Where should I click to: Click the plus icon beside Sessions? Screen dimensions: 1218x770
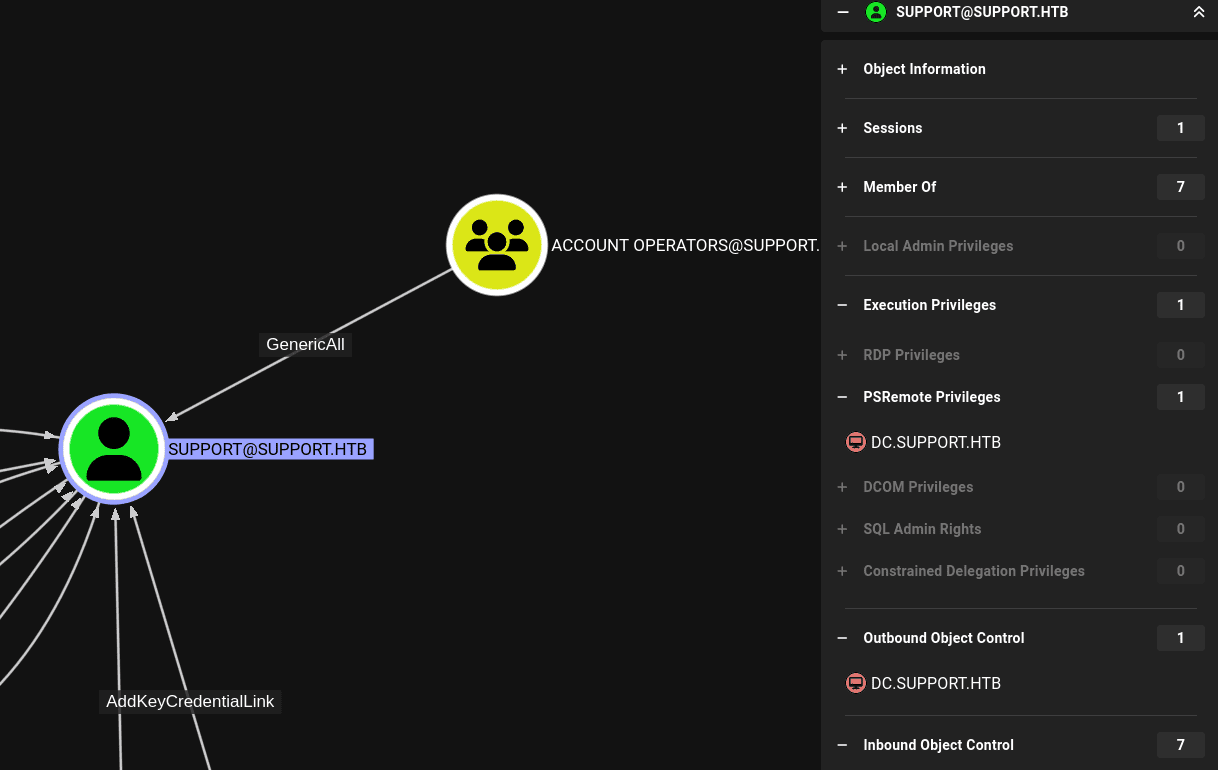842,128
